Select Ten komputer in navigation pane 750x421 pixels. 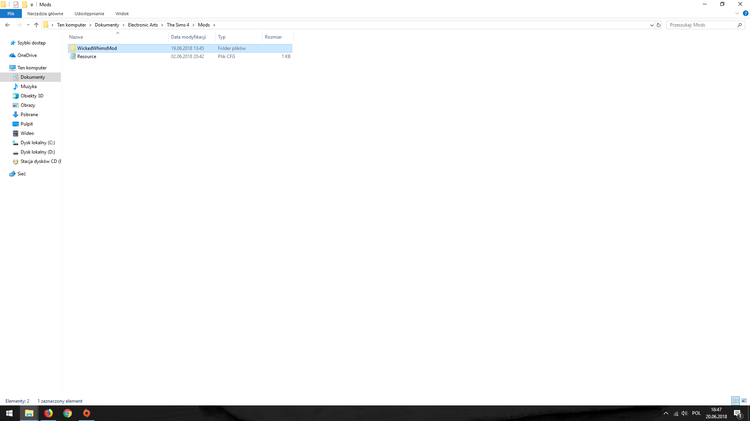(32, 68)
